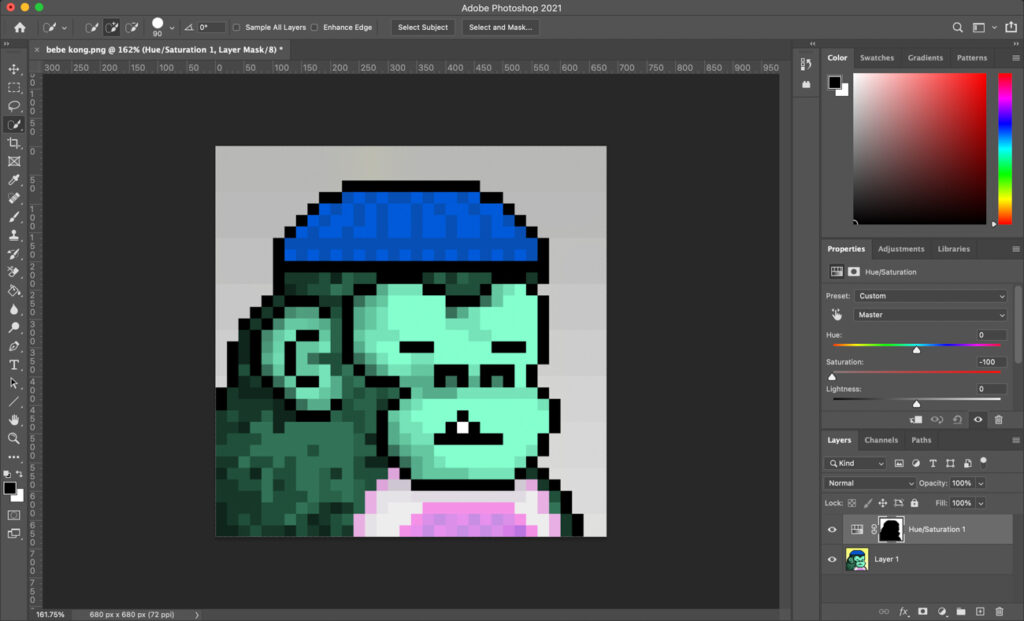The image size is (1024, 621).
Task: Open the Master channel dropdown
Action: [930, 315]
